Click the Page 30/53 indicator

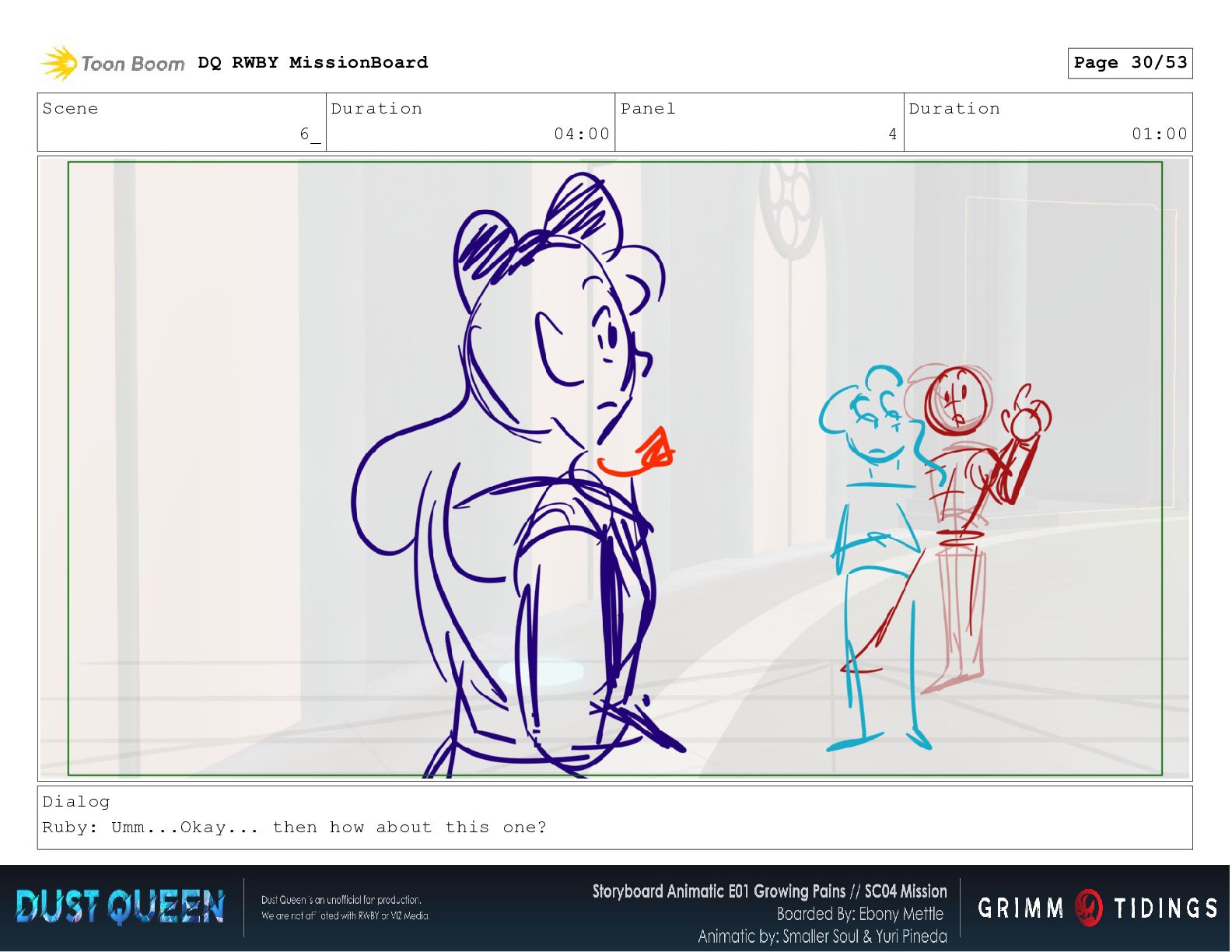1130,63
